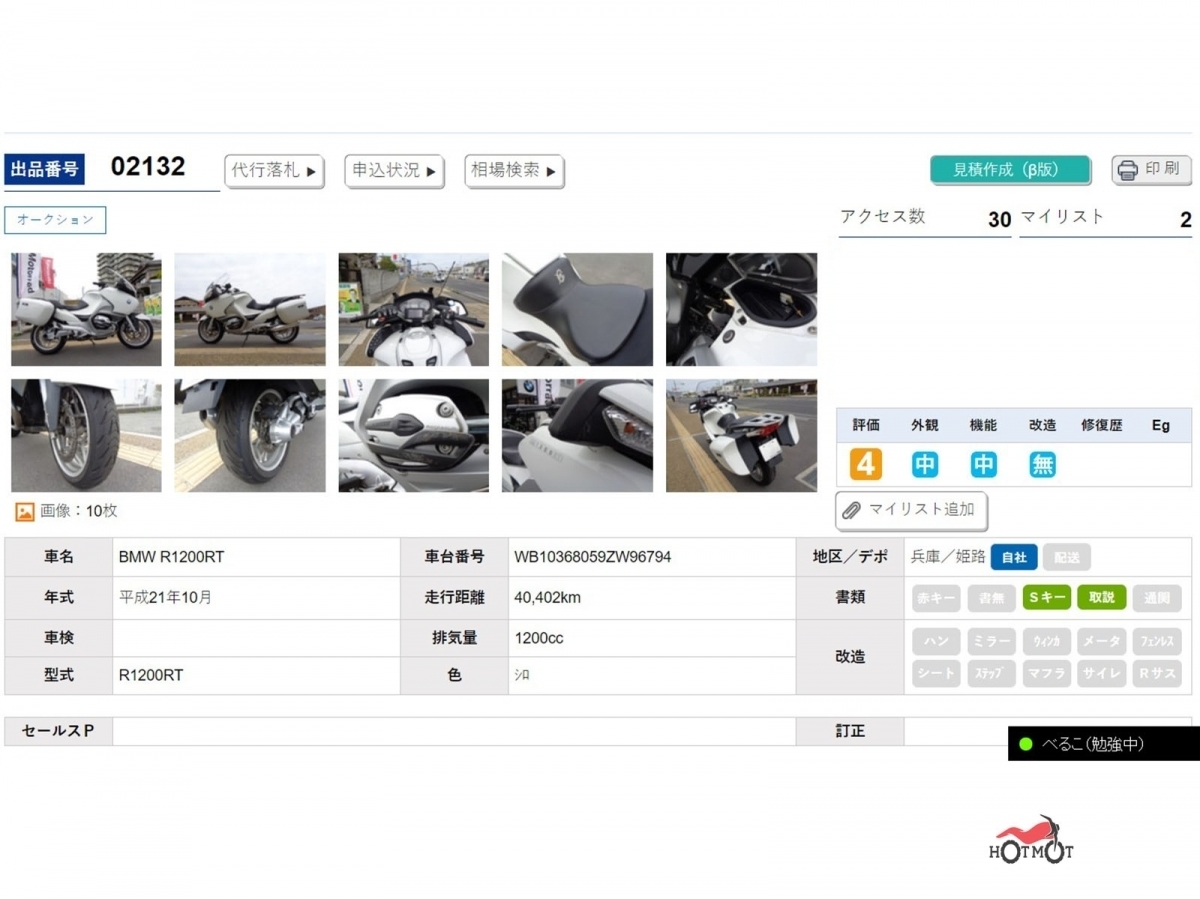Click the 無 badge under 改造
The height and width of the screenshot is (899, 1200).
click(1043, 465)
